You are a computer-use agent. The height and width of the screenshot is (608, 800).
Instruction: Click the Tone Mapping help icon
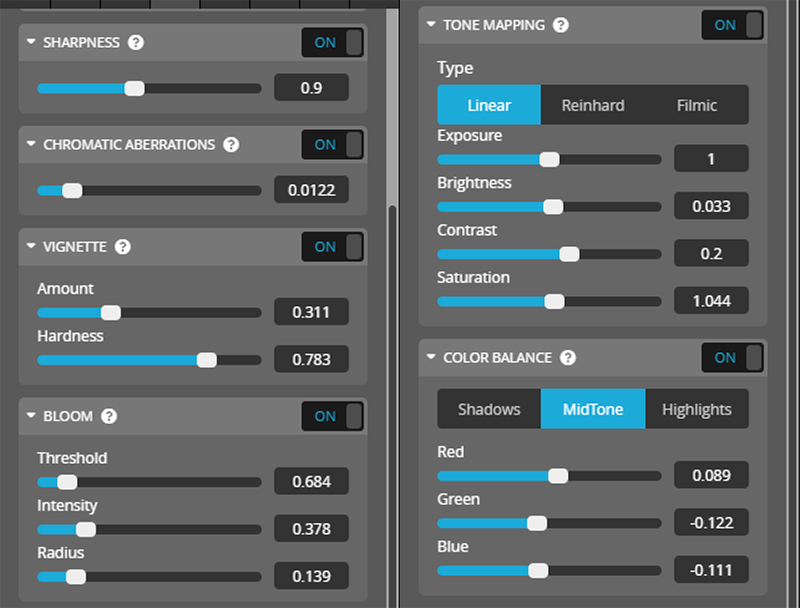point(560,25)
